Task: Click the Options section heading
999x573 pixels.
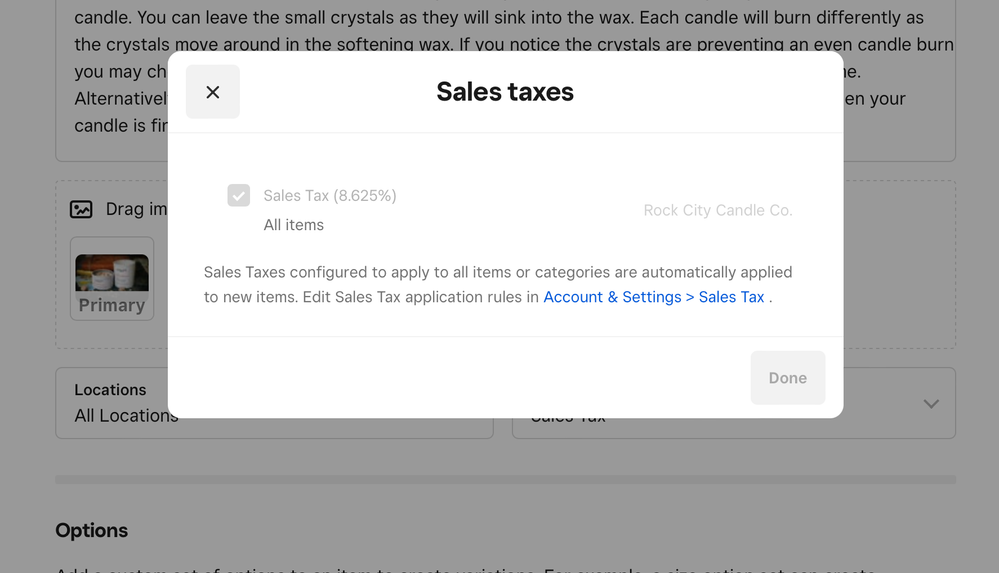Action: 92,530
